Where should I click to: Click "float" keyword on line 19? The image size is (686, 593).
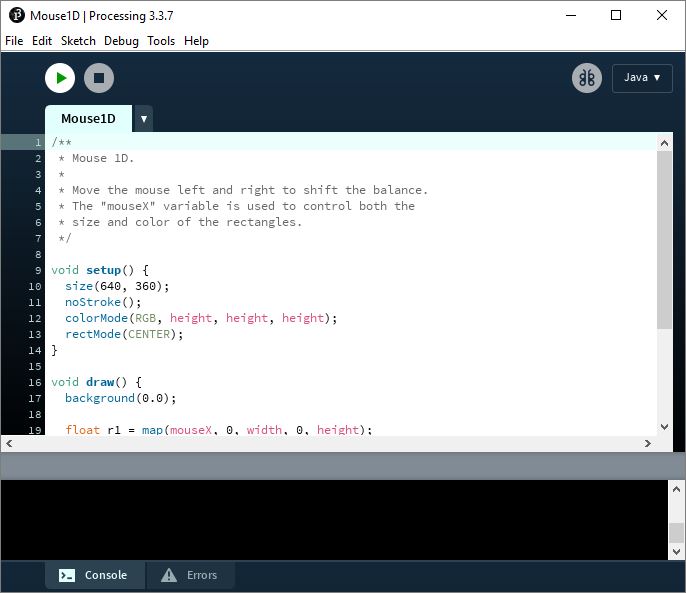point(83,430)
